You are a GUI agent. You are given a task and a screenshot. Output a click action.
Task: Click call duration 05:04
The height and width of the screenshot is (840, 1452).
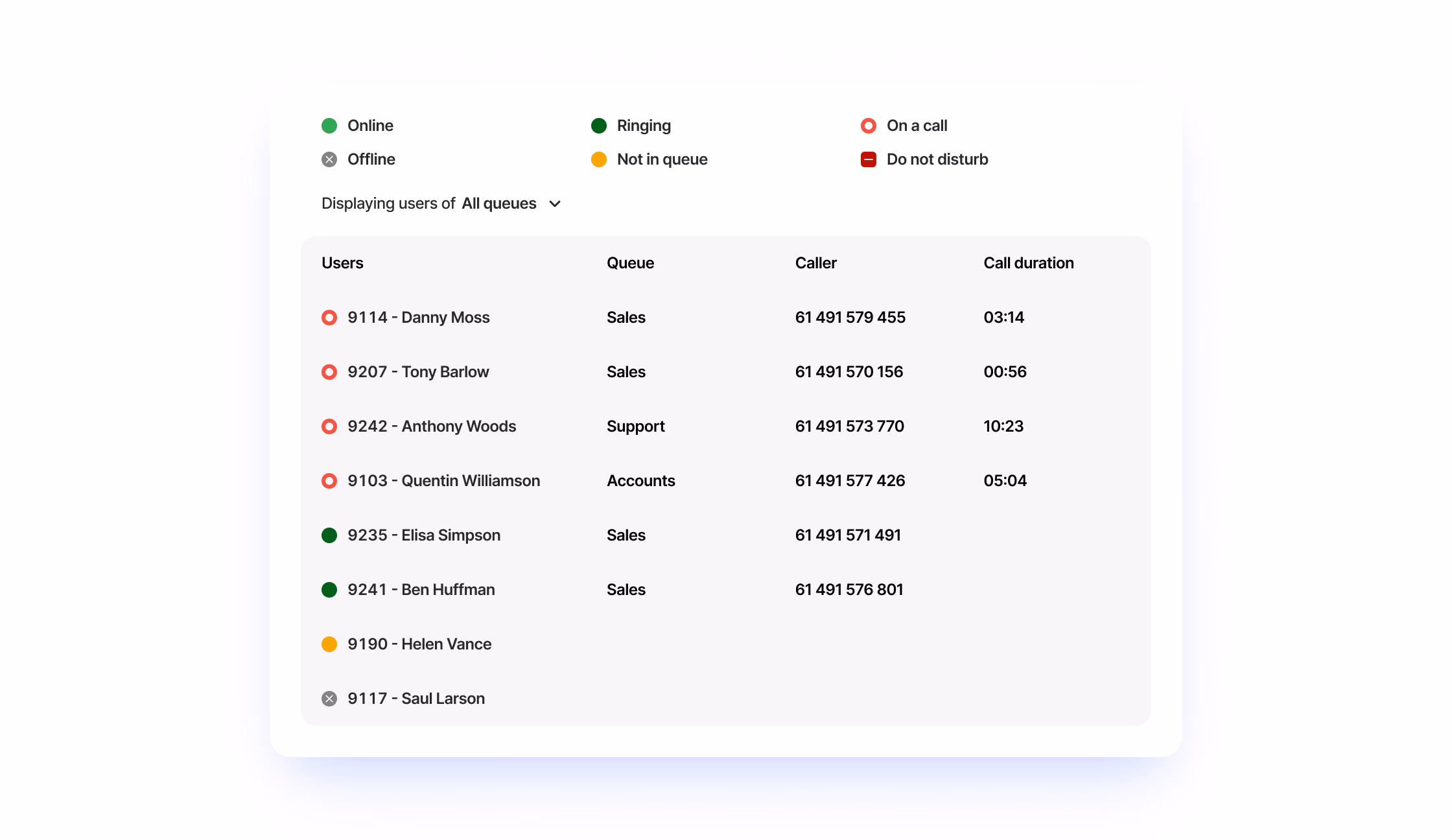point(1005,481)
